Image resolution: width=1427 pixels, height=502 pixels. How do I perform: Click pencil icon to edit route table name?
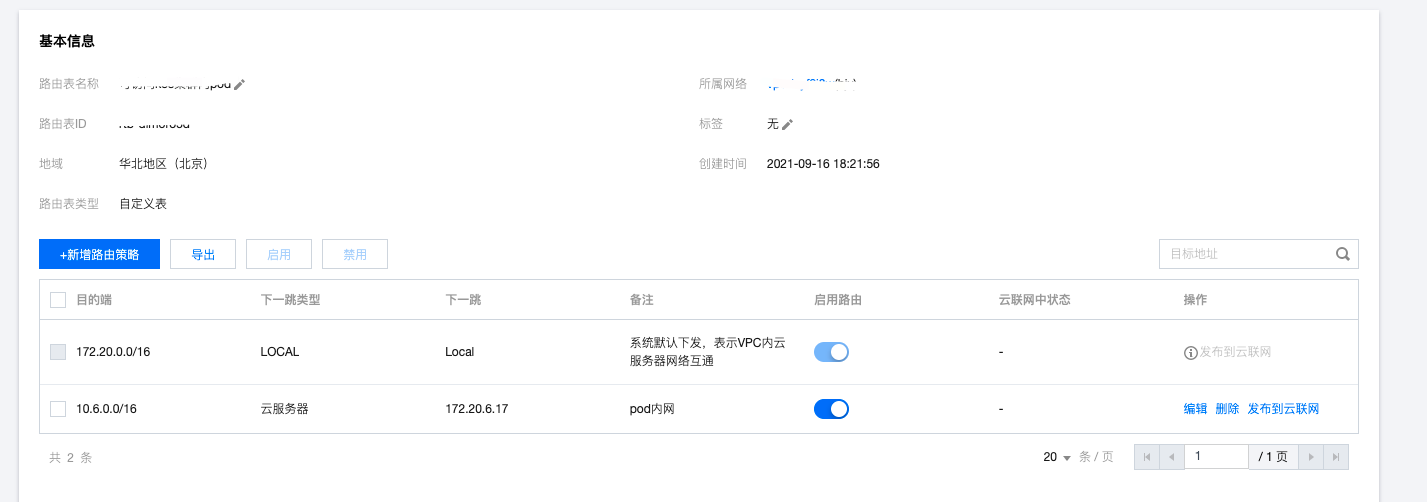pyautogui.click(x=239, y=85)
